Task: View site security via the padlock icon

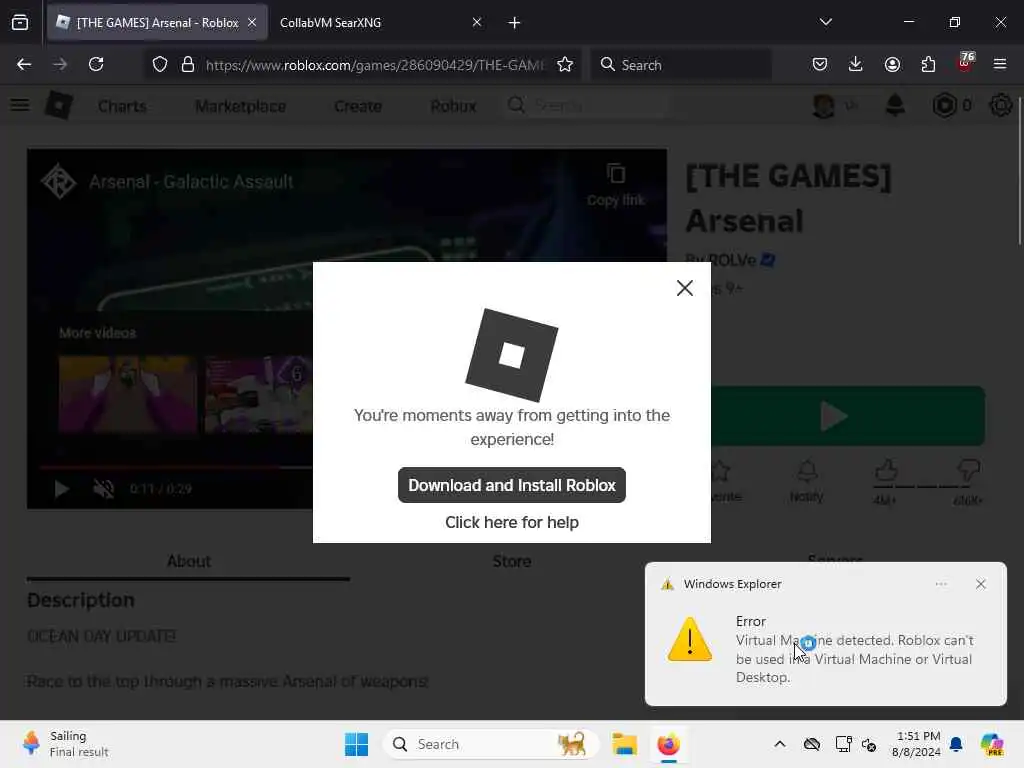Action: tap(188, 64)
